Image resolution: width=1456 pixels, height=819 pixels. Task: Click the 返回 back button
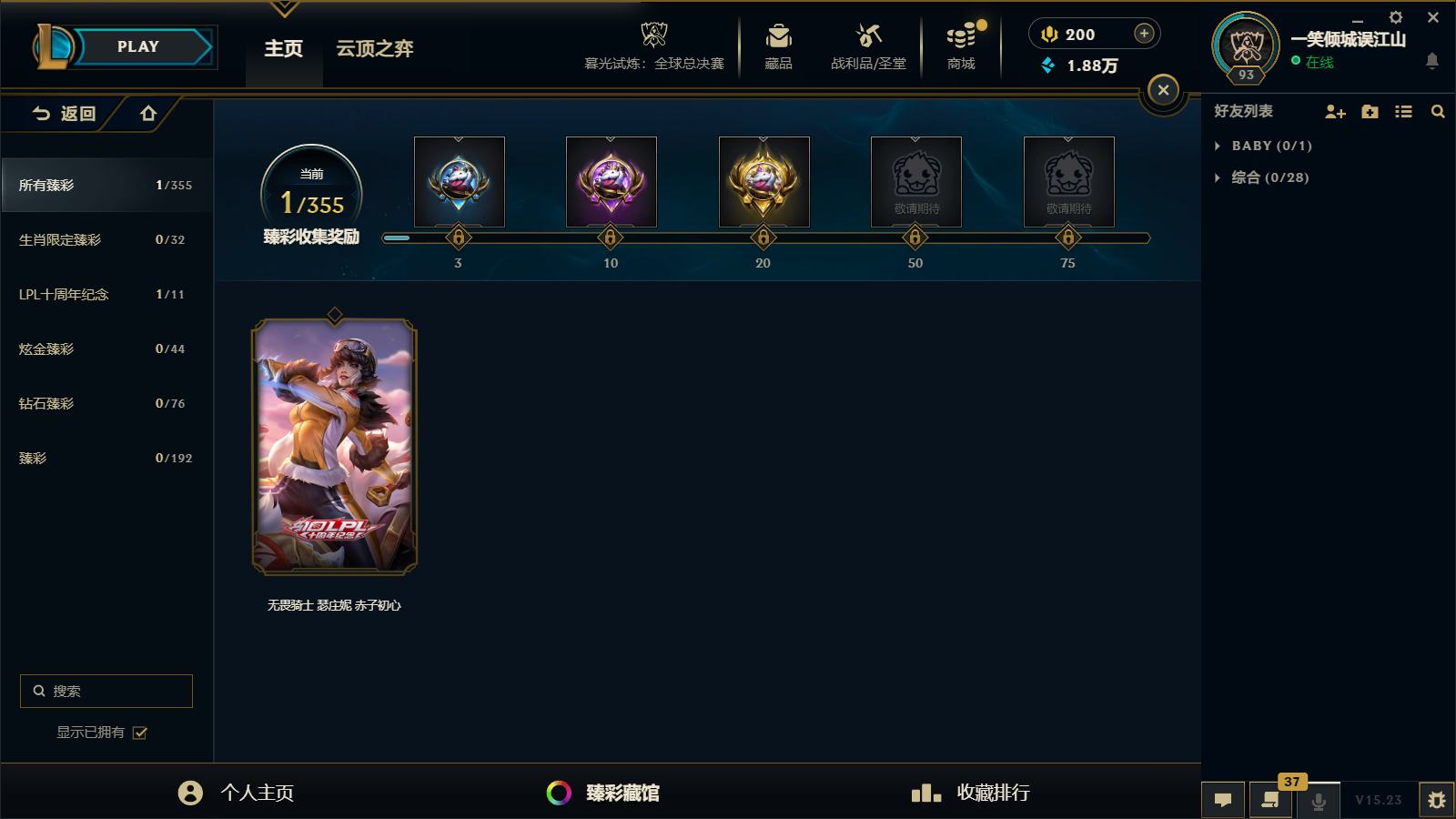pyautogui.click(x=64, y=114)
